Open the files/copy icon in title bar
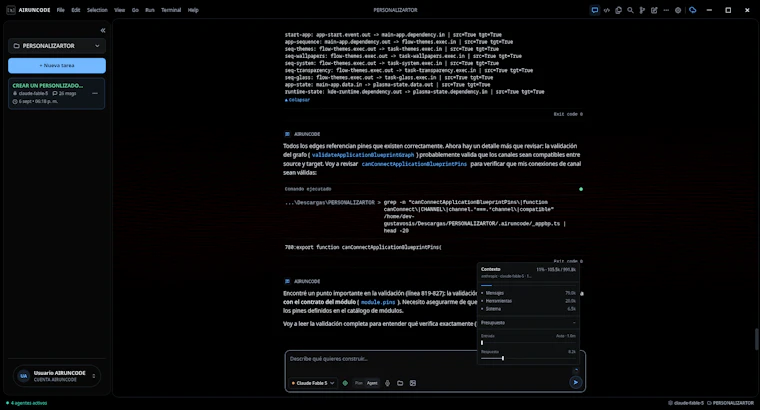Image resolution: width=760 pixels, height=410 pixels. click(618, 10)
